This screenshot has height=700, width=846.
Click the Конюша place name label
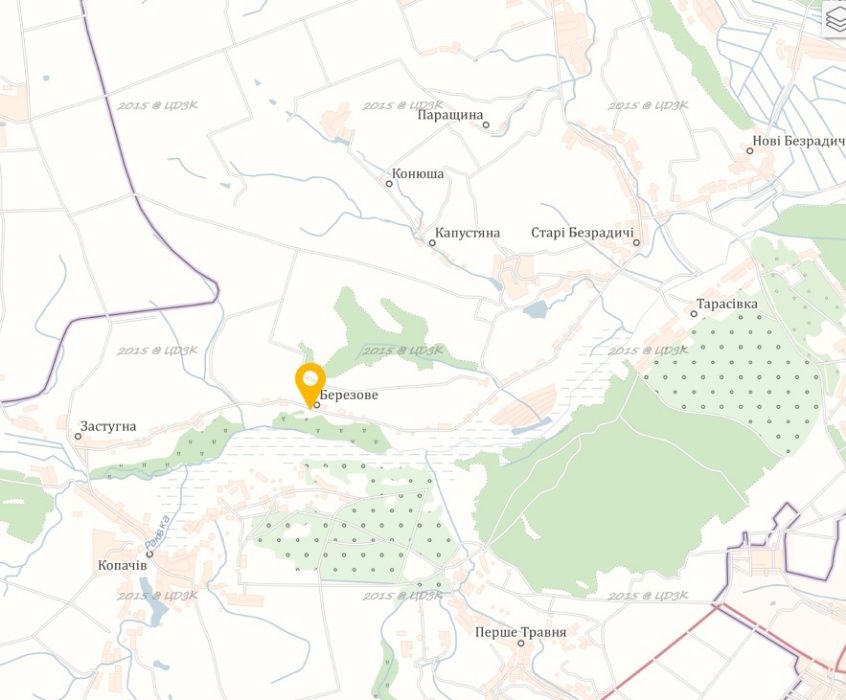click(x=418, y=174)
